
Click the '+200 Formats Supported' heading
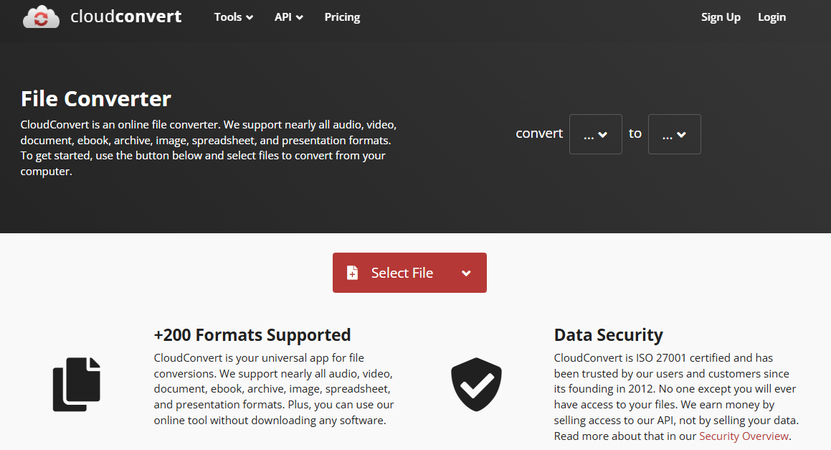(252, 335)
